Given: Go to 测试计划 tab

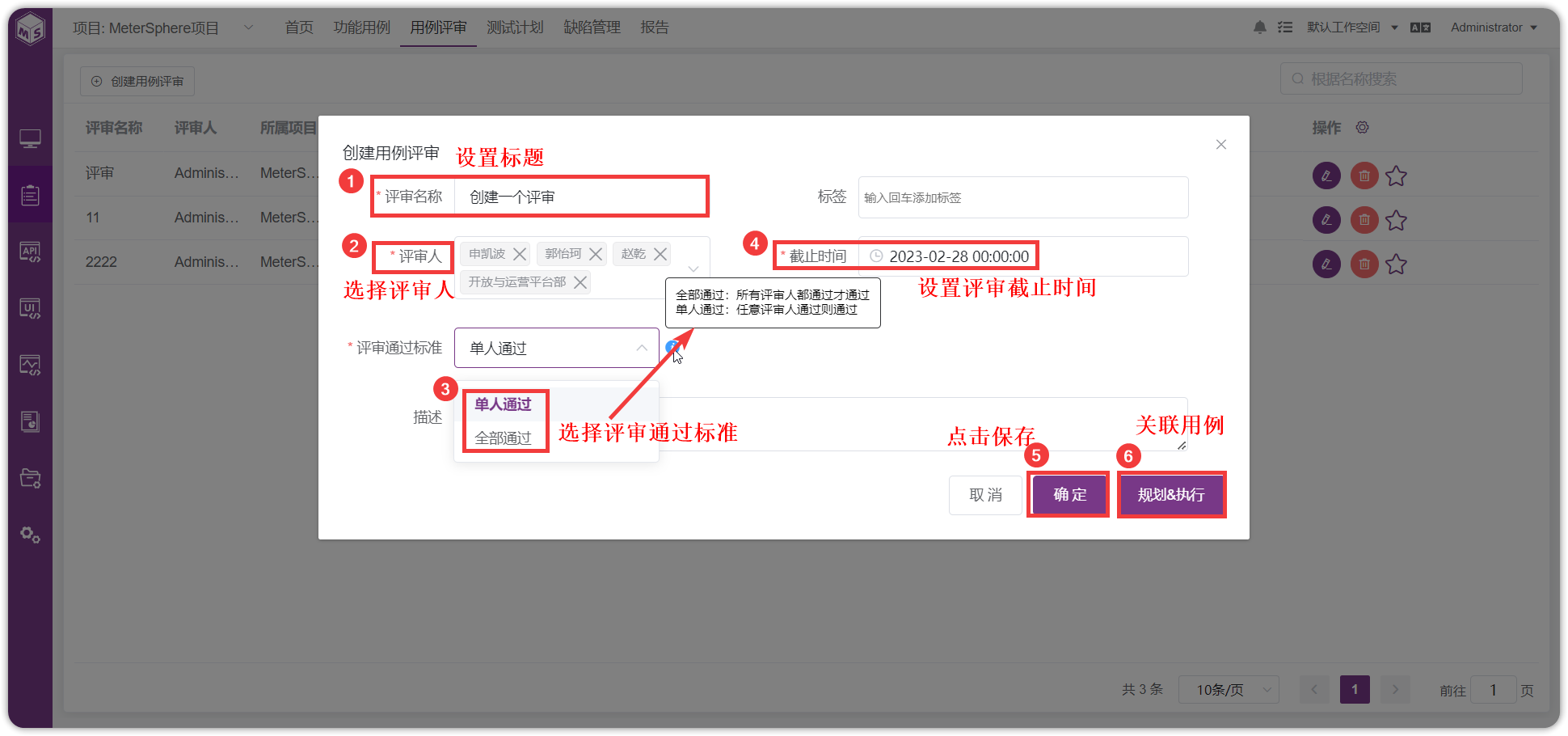Looking at the screenshot, I should coord(515,27).
